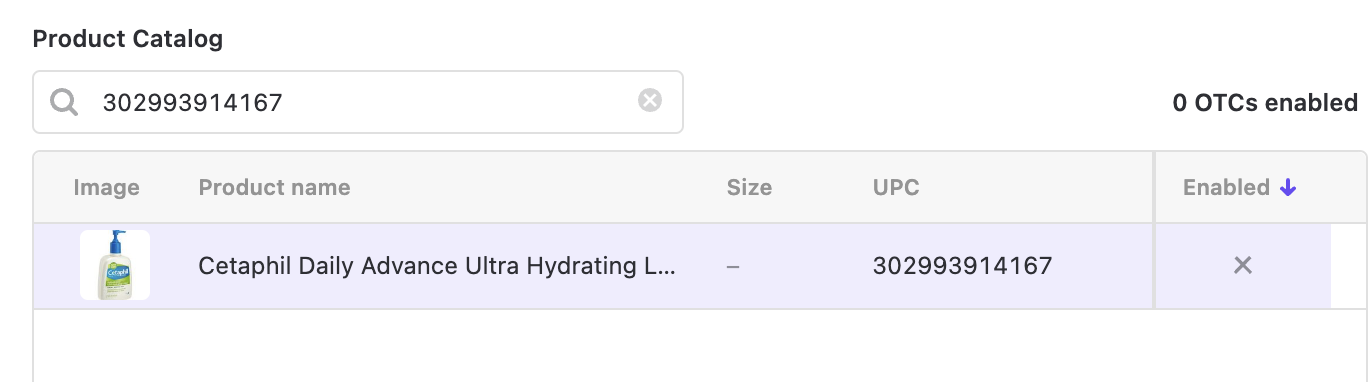Click the magnifying glass search icon

(64, 101)
